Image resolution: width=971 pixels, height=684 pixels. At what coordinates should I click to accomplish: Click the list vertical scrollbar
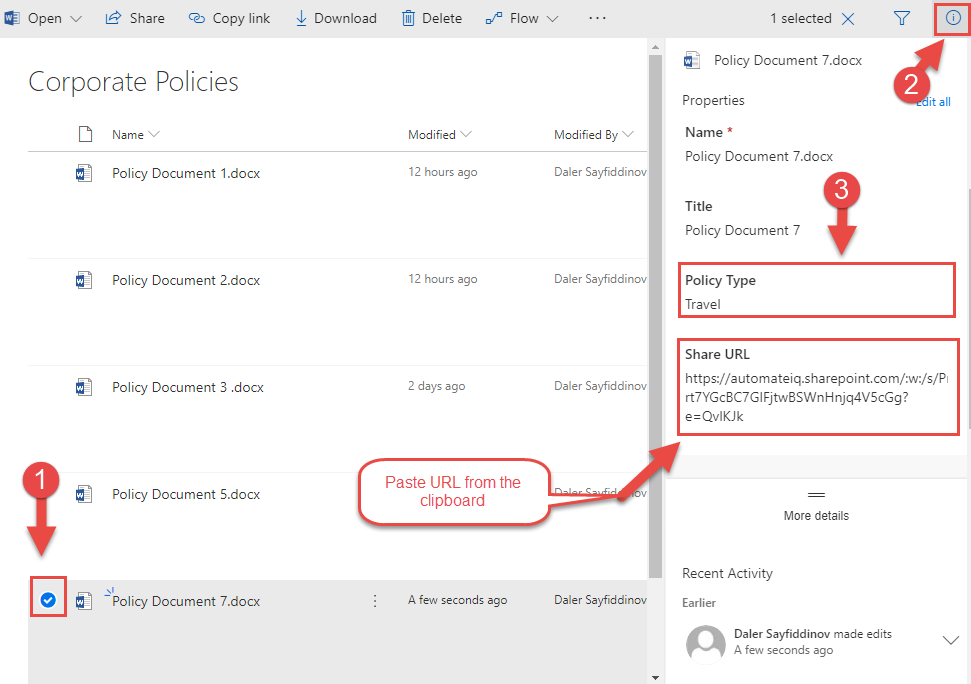pos(655,316)
